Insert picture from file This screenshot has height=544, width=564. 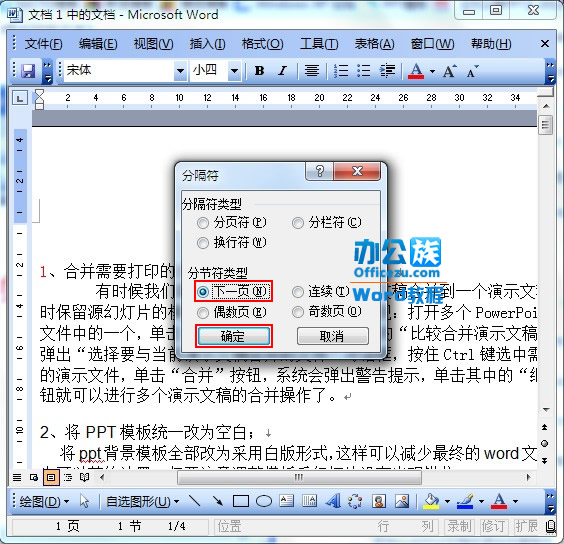tap(402, 501)
